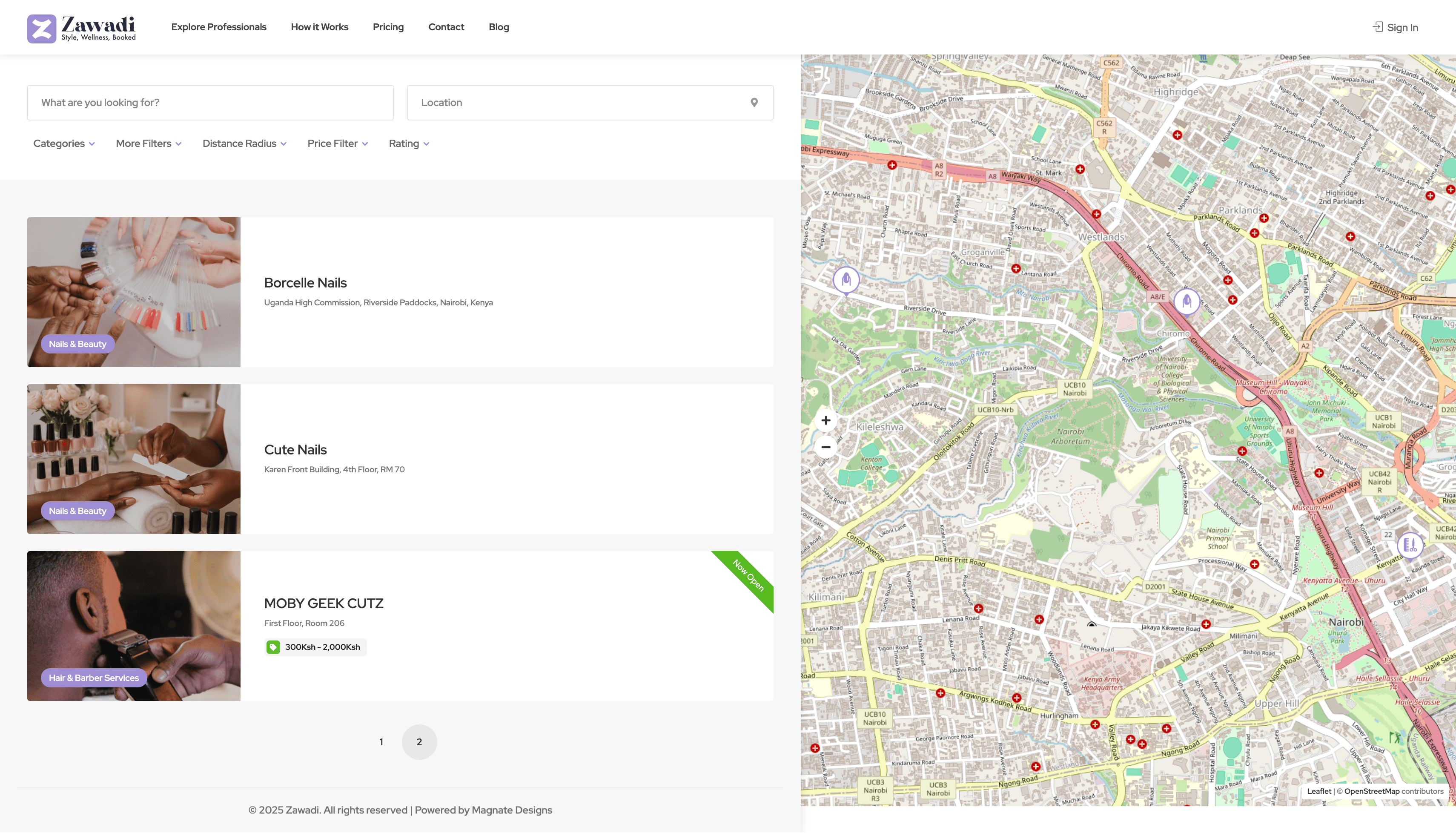The width and height of the screenshot is (1456, 833).
Task: Open the Price Filter dropdown
Action: [x=338, y=144]
